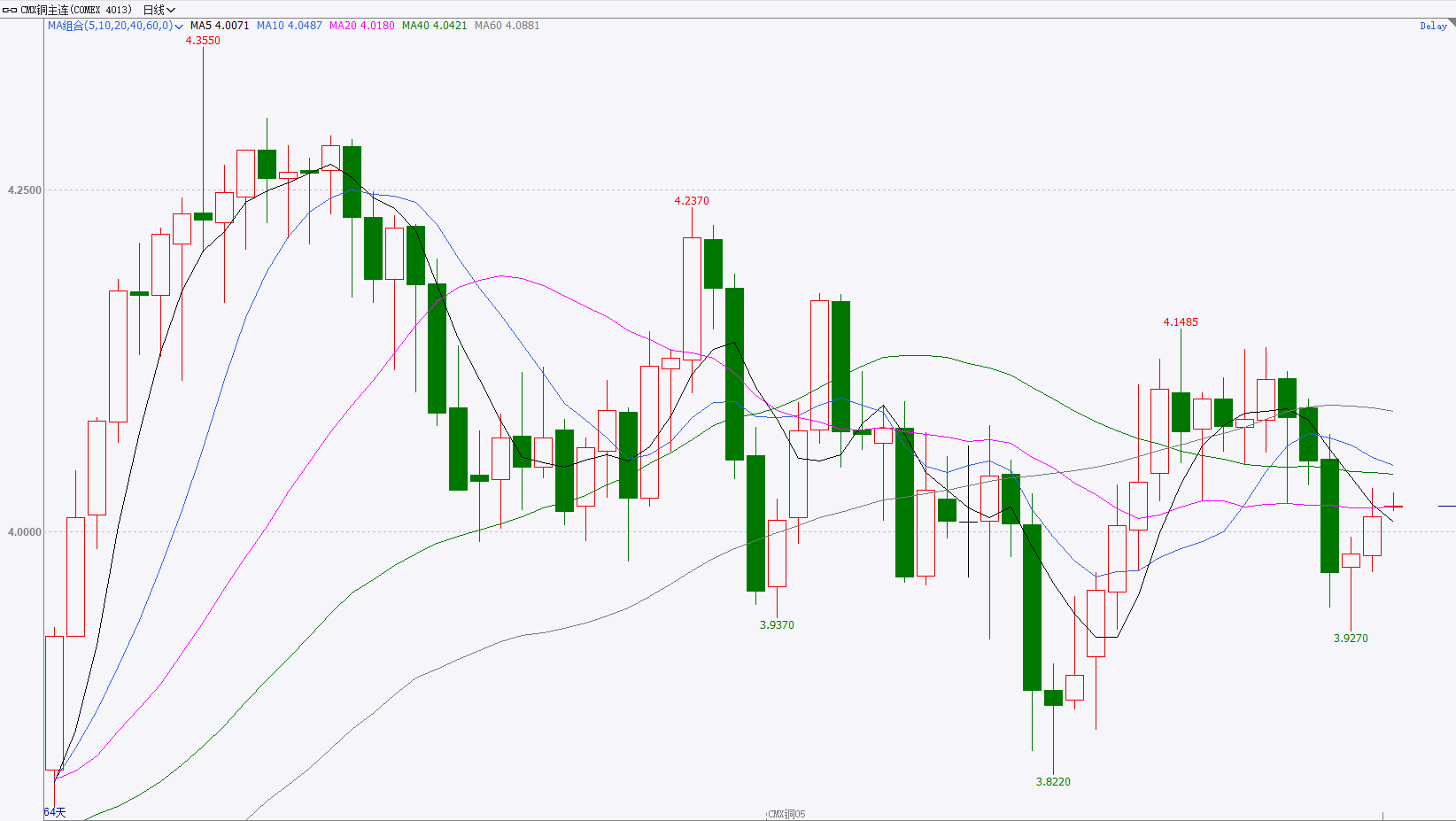The width and height of the screenshot is (1456, 821).
Task: Click the 4.1485 peak price label
Action: coord(1181,322)
